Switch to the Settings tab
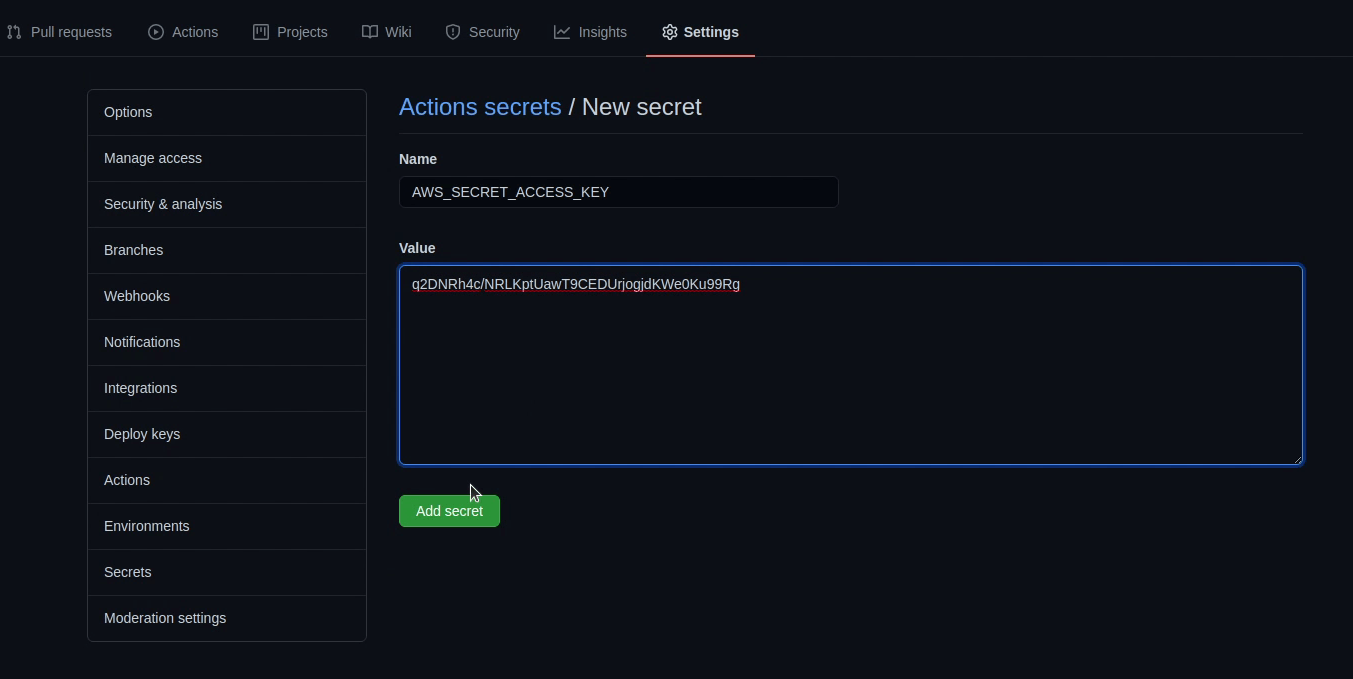The height and width of the screenshot is (679, 1353). (709, 31)
